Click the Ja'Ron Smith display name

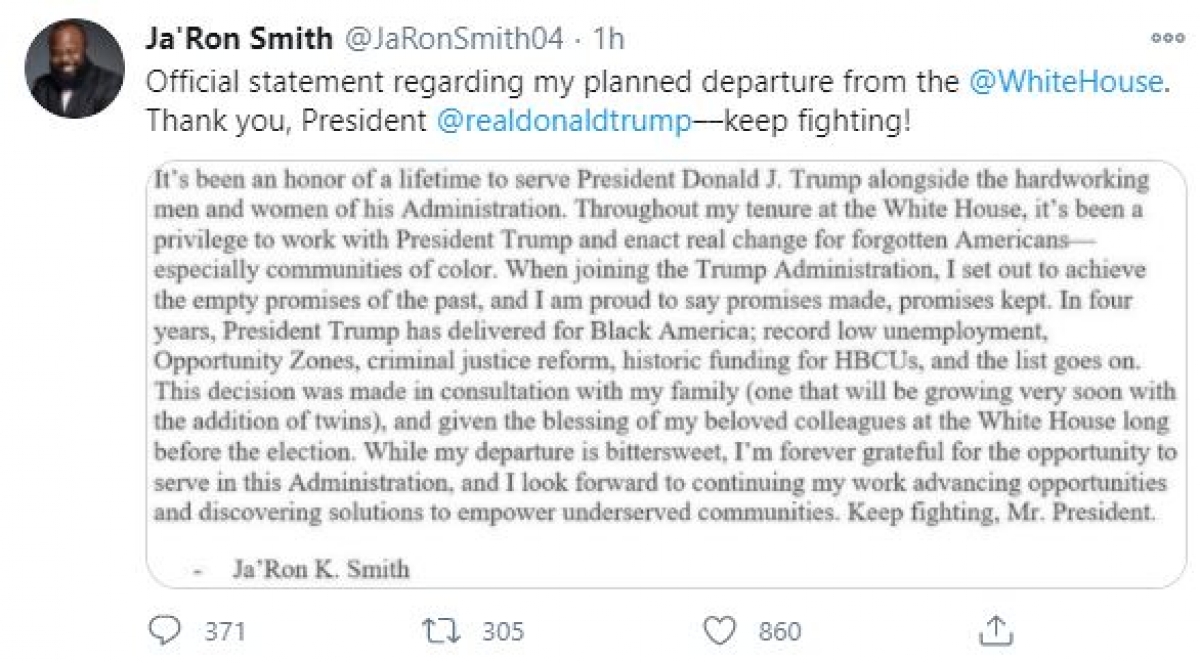tap(240, 39)
